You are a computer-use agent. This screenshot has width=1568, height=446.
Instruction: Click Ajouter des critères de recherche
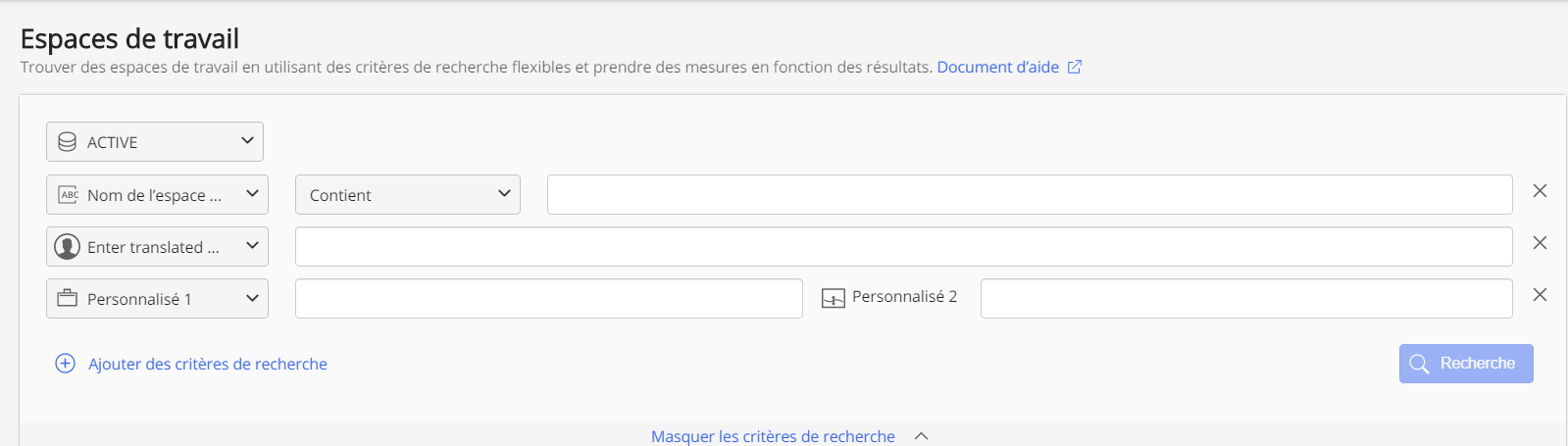(x=208, y=364)
